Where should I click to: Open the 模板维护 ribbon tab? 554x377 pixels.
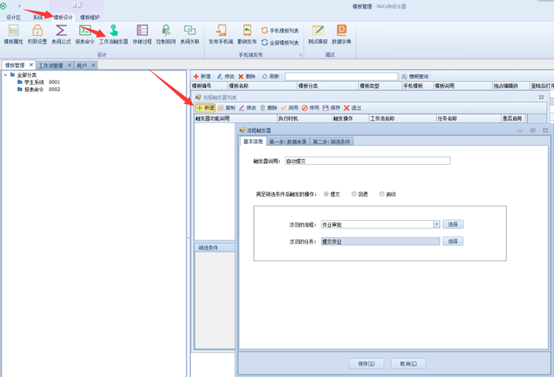click(x=90, y=17)
